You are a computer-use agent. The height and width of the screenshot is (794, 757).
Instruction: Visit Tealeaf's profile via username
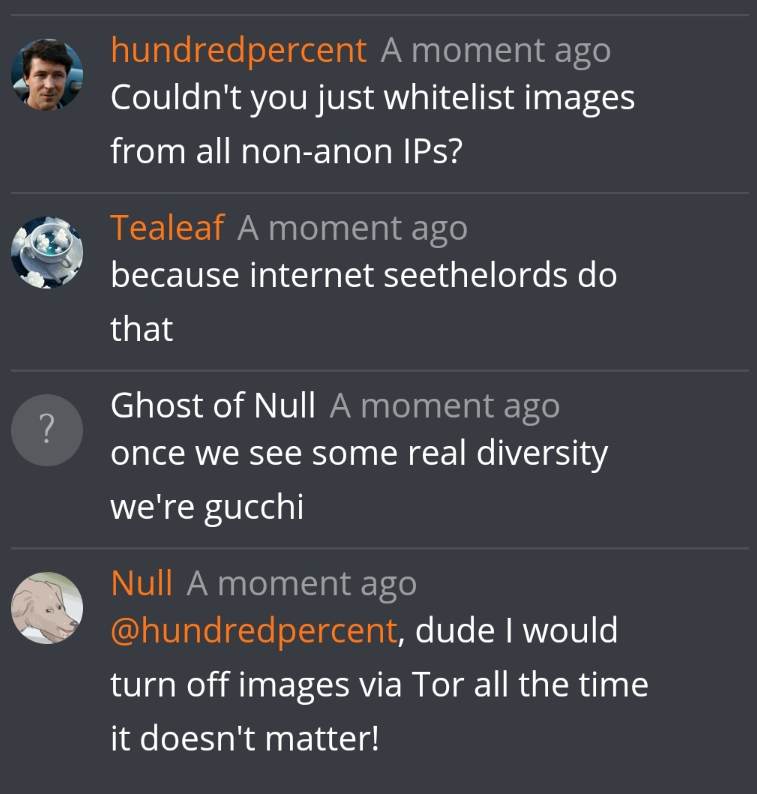click(x=167, y=228)
